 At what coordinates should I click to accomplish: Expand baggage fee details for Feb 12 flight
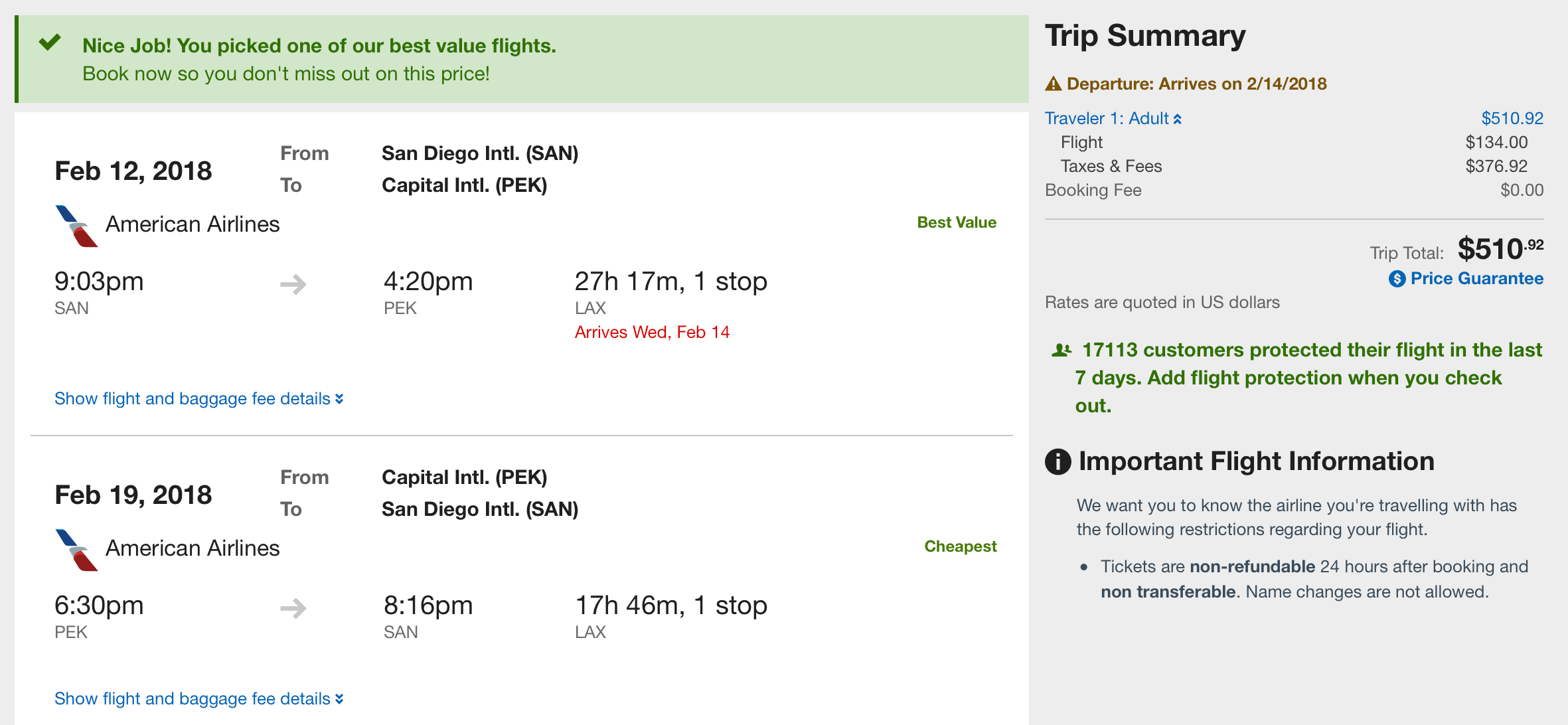pos(199,398)
